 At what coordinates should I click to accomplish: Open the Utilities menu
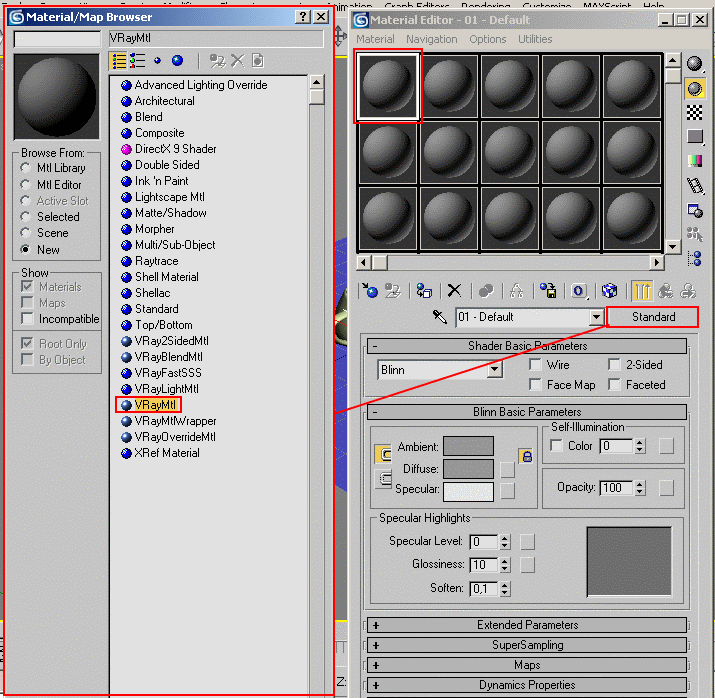tap(535, 39)
